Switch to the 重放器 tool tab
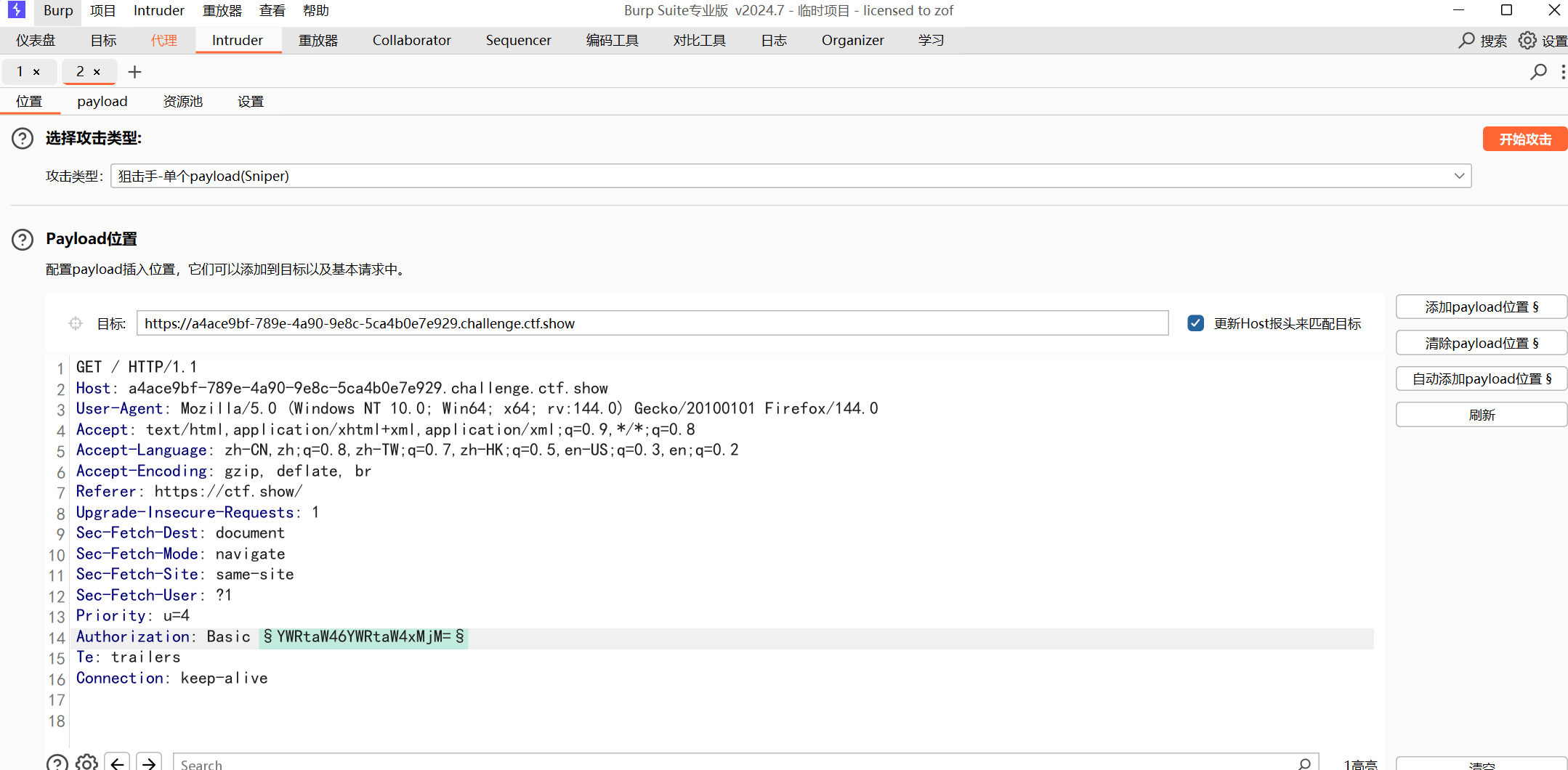Image resolution: width=1568 pixels, height=770 pixels. [318, 41]
